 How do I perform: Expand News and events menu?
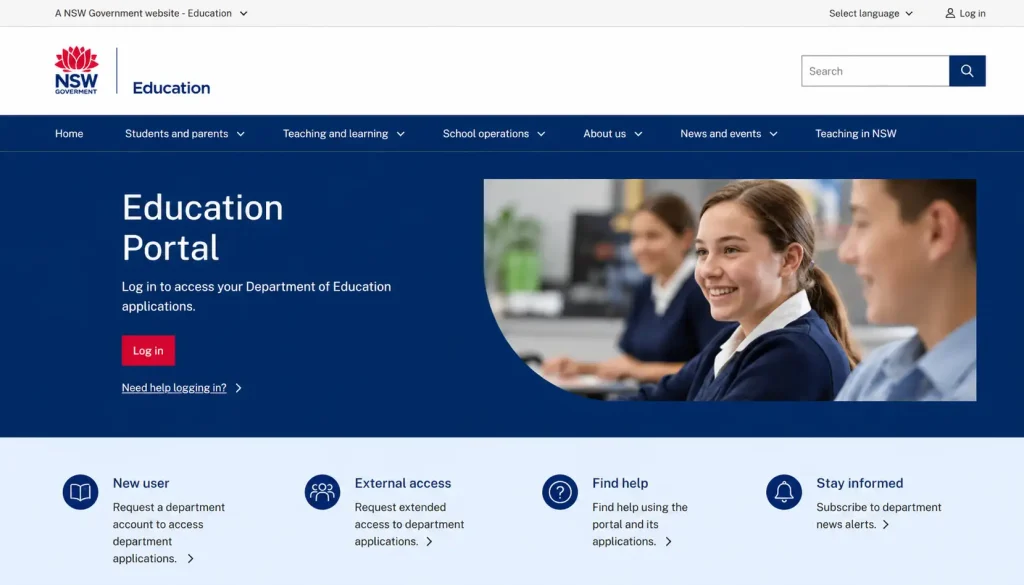(x=729, y=133)
